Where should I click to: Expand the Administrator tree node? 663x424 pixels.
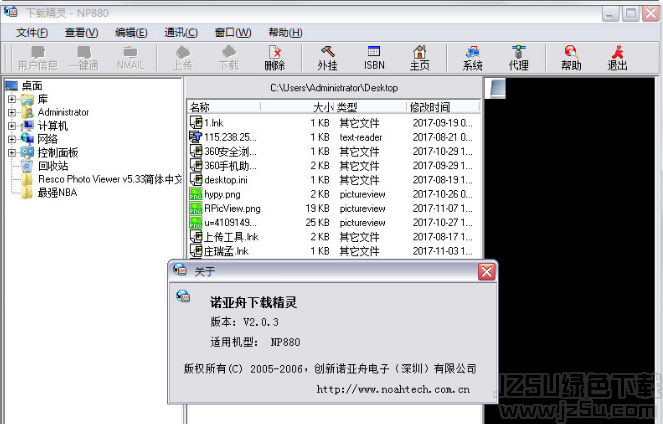[12, 112]
